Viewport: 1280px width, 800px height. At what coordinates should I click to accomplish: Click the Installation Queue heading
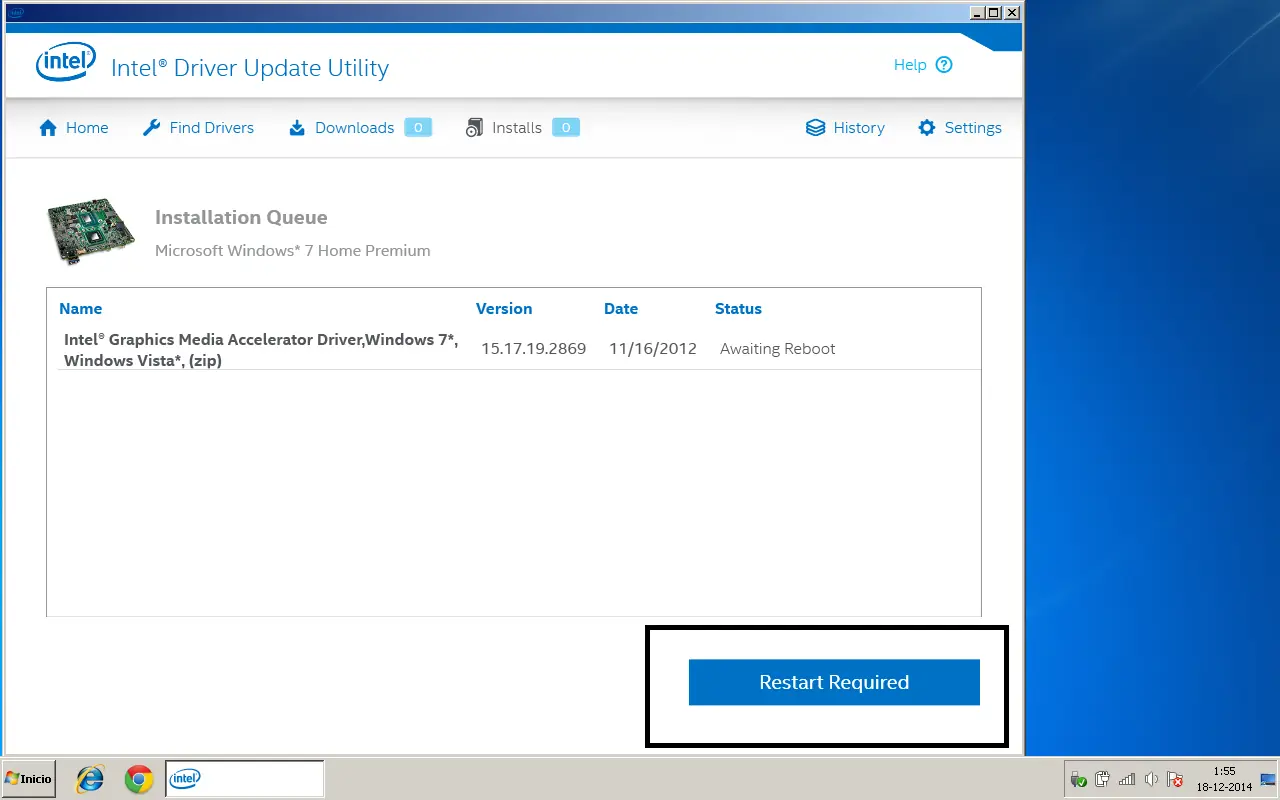[x=241, y=217]
